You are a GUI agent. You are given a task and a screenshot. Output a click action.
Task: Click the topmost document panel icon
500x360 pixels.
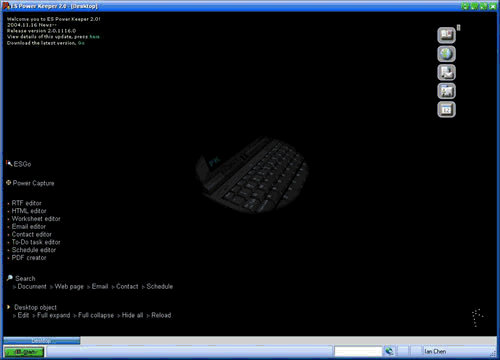click(446, 35)
